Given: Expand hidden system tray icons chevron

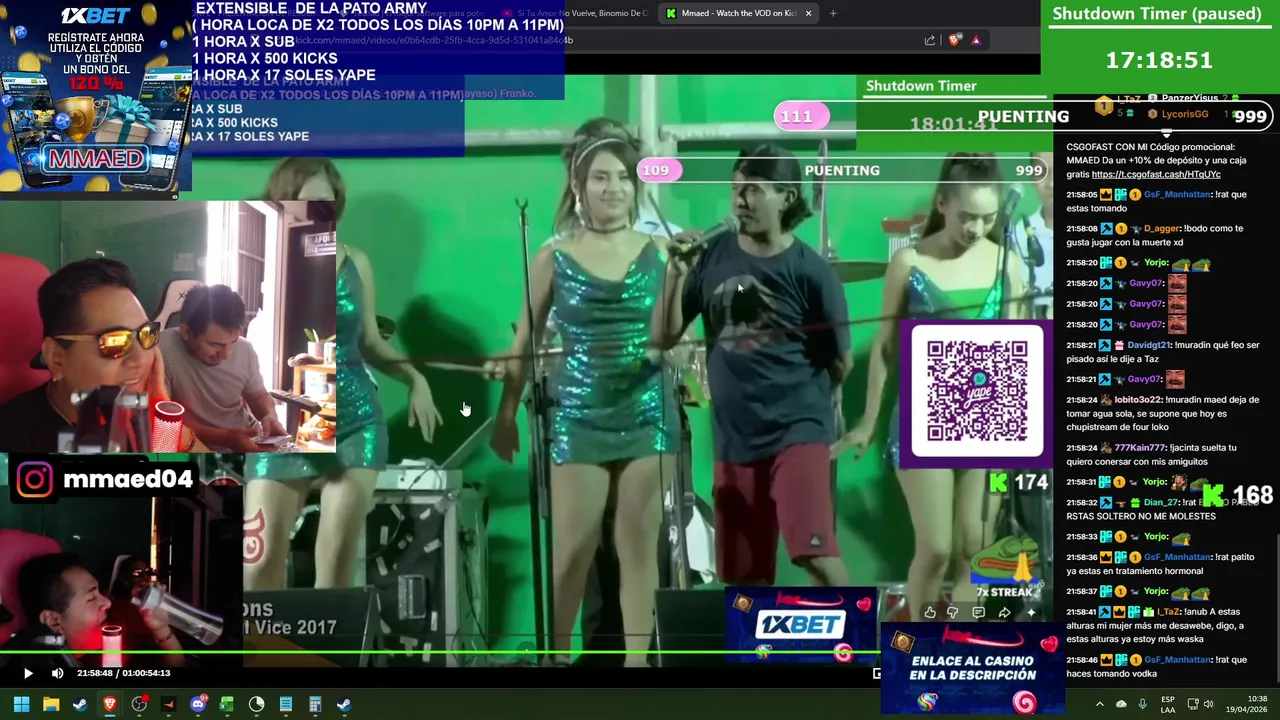Looking at the screenshot, I should pos(1100,704).
